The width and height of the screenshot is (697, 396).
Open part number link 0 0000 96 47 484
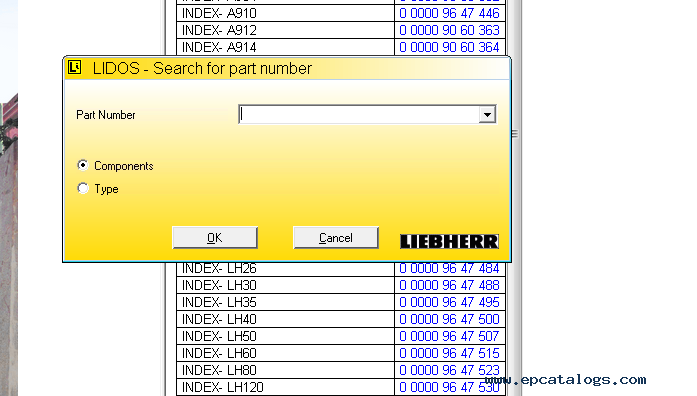point(449,268)
